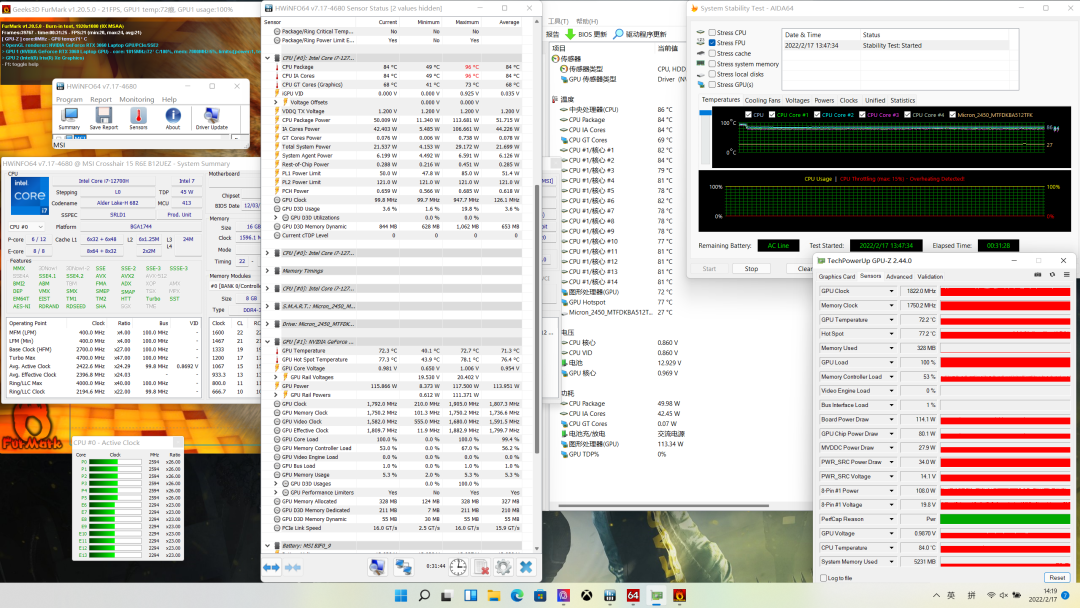
Task: Expand the Drive: Micron_2450 sensor group
Action: [268, 324]
